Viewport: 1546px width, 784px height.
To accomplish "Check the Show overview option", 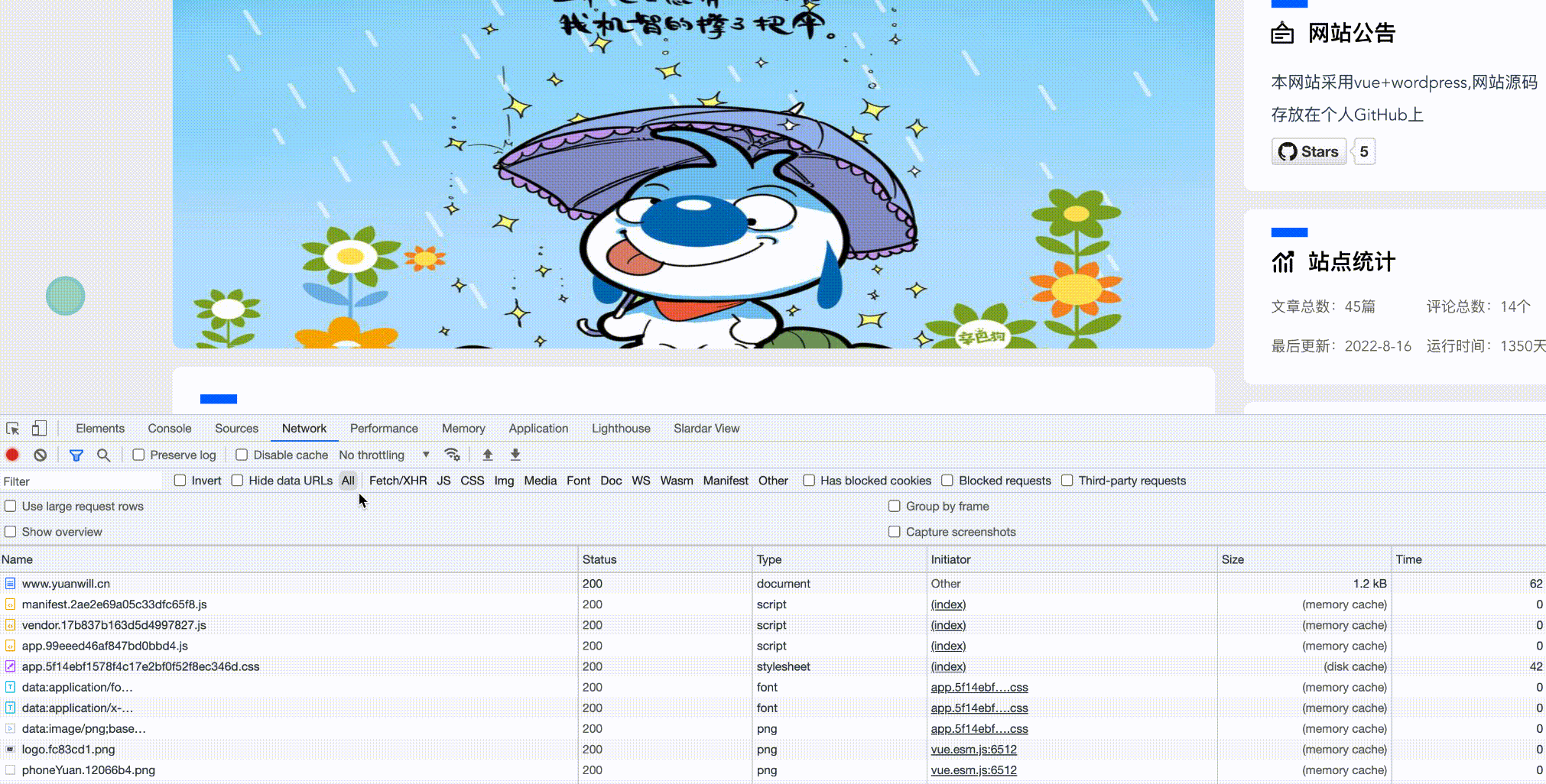I will pos(11,532).
